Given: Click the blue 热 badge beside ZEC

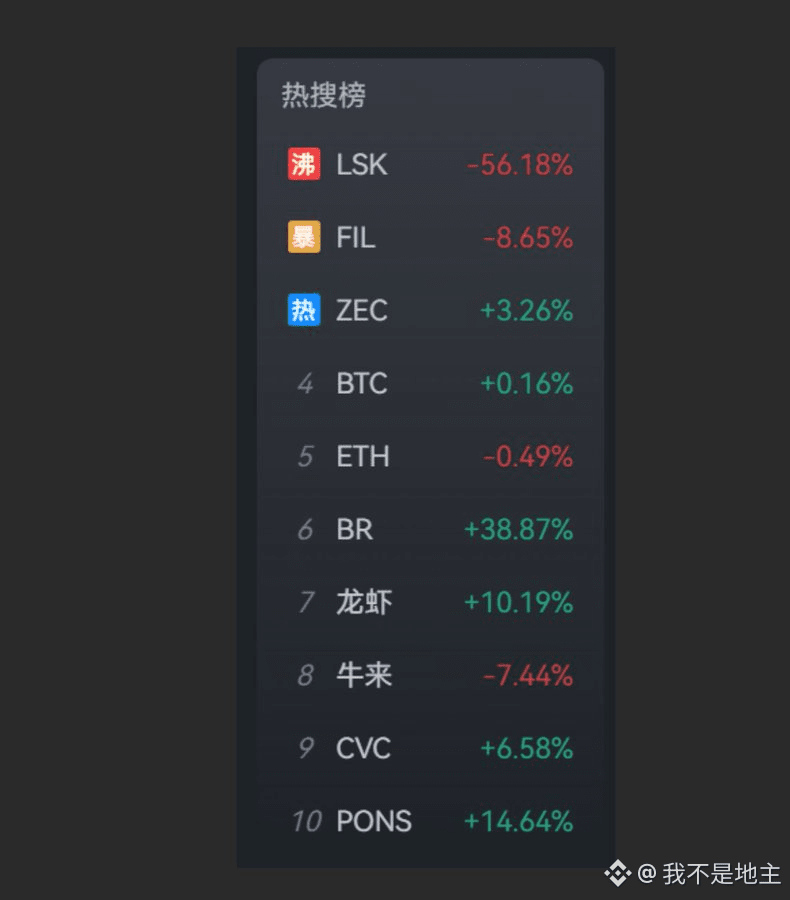Looking at the screenshot, I should tap(304, 310).
